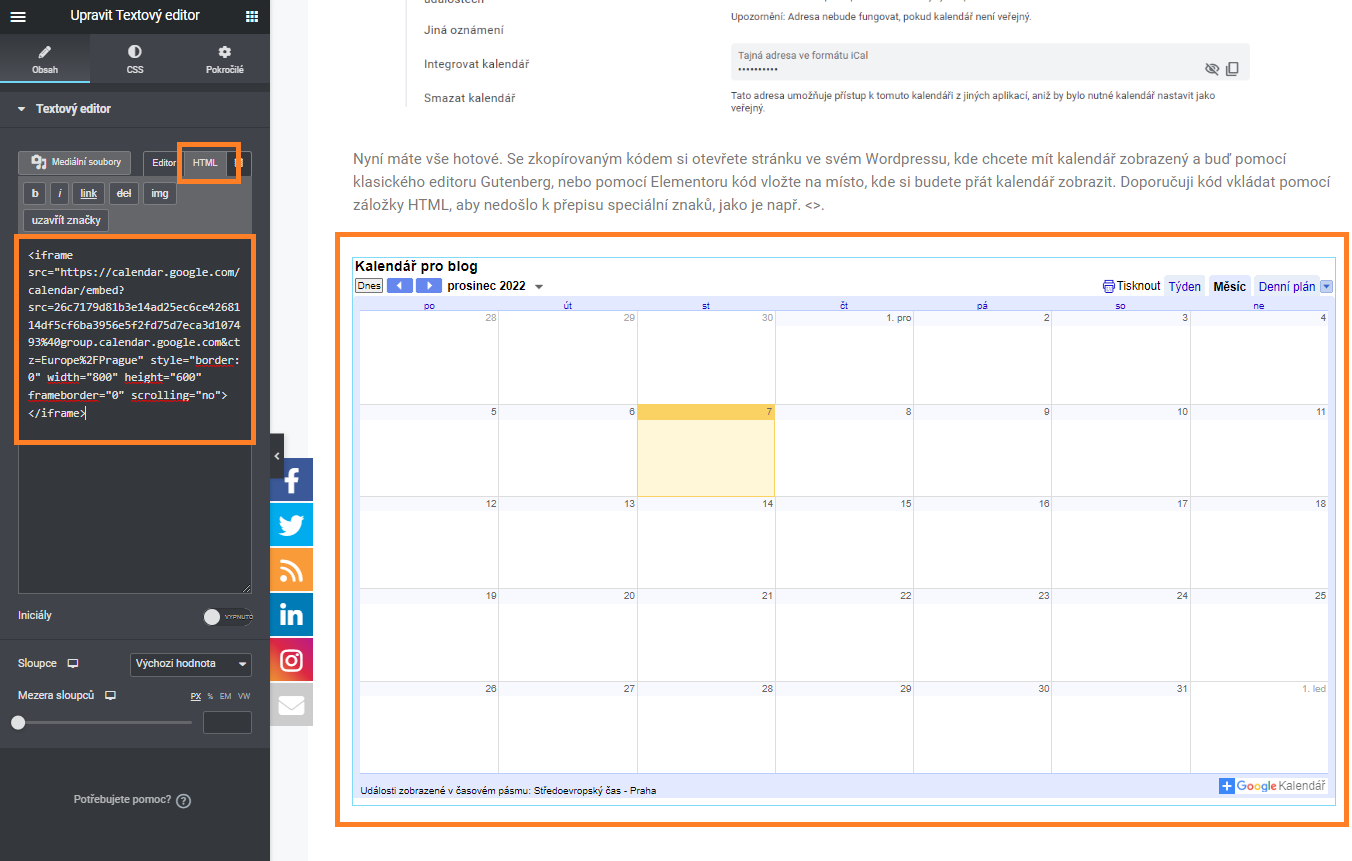Click the Google Kalendář add button
Screen dimensions: 1352x861
pos(1273,786)
